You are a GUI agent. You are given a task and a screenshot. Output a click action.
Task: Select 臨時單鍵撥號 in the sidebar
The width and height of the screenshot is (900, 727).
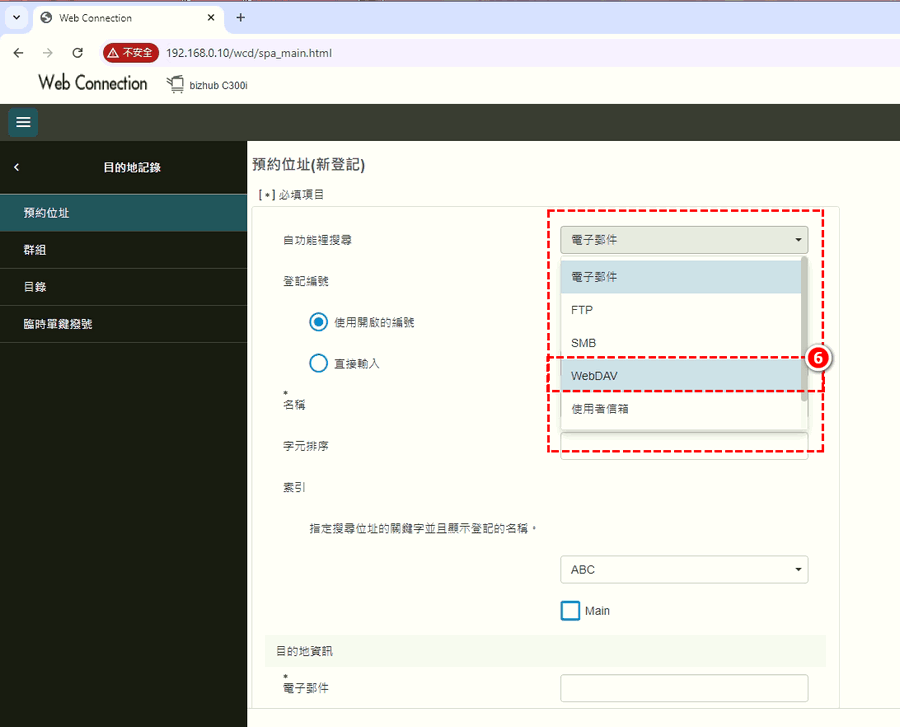click(x=123, y=324)
